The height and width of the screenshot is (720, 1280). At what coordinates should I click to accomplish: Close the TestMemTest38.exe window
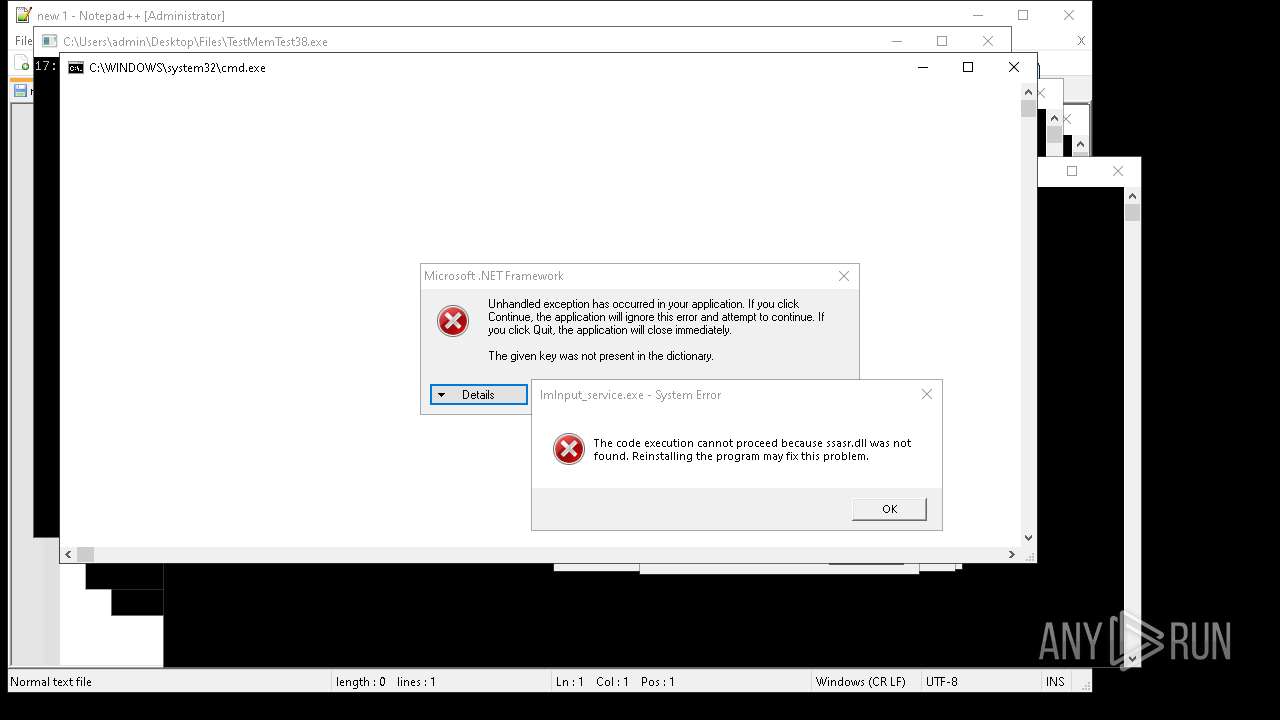987,41
